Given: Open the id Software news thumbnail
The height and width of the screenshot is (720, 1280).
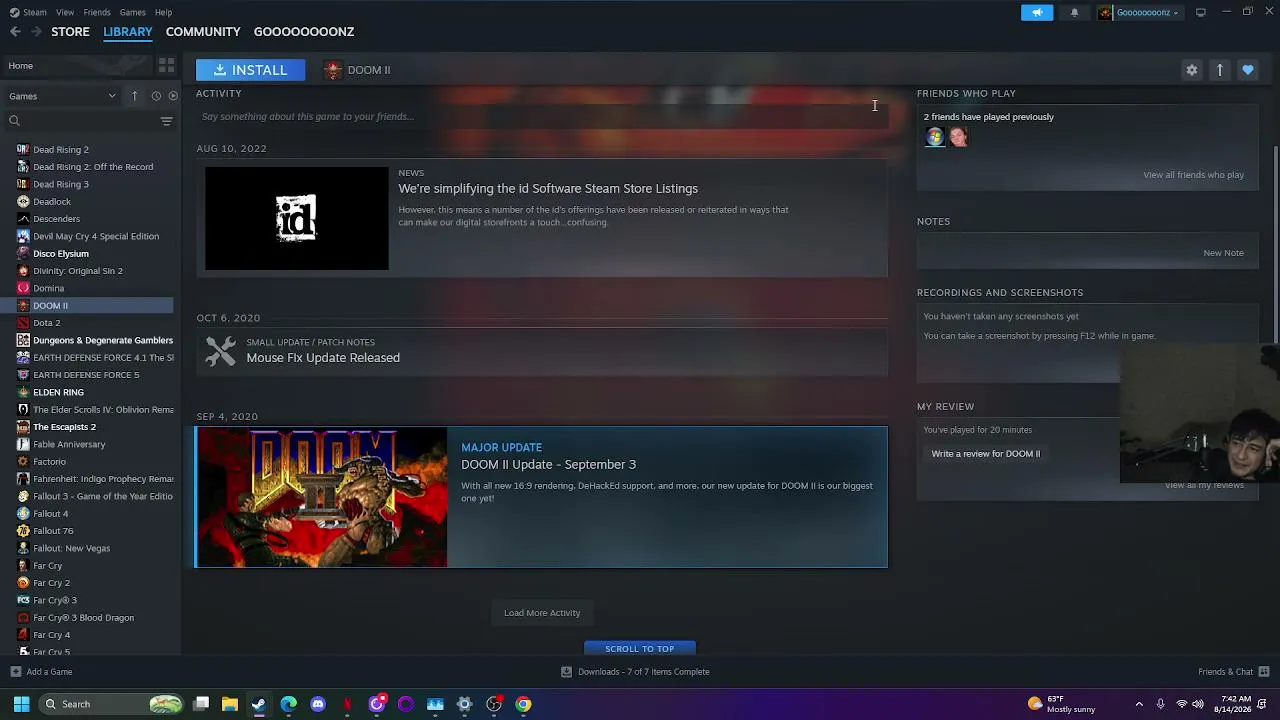Looking at the screenshot, I should tap(297, 218).
